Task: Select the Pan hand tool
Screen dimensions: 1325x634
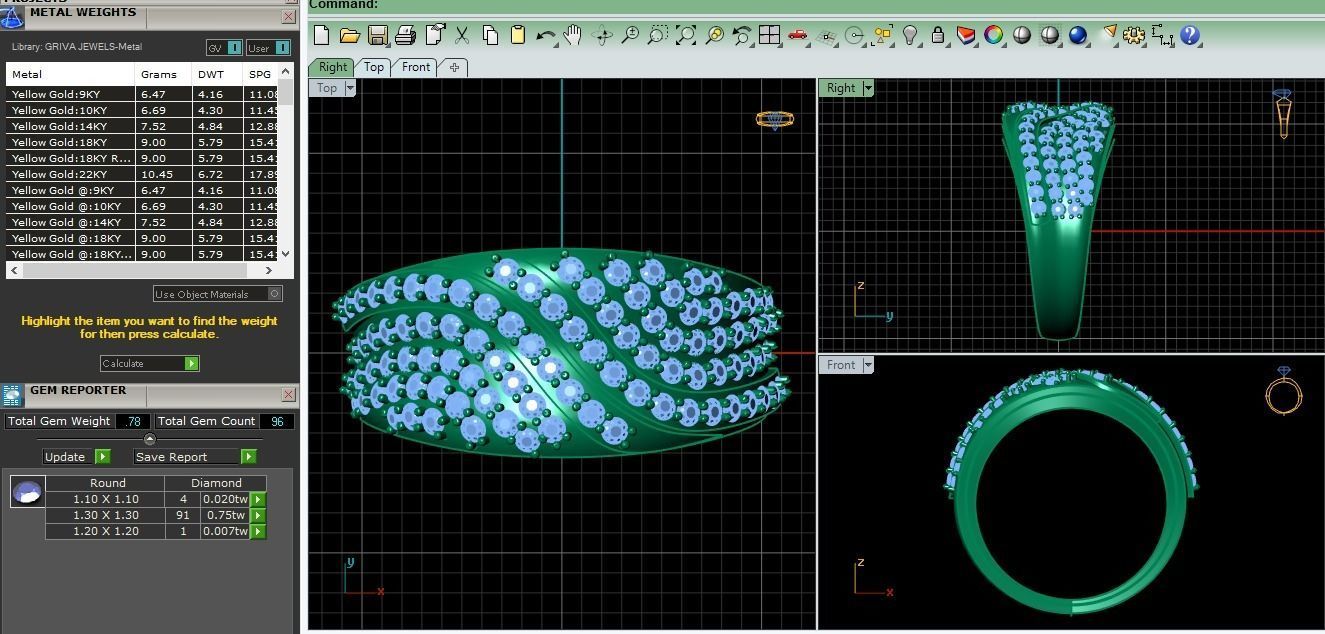Action: 572,35
